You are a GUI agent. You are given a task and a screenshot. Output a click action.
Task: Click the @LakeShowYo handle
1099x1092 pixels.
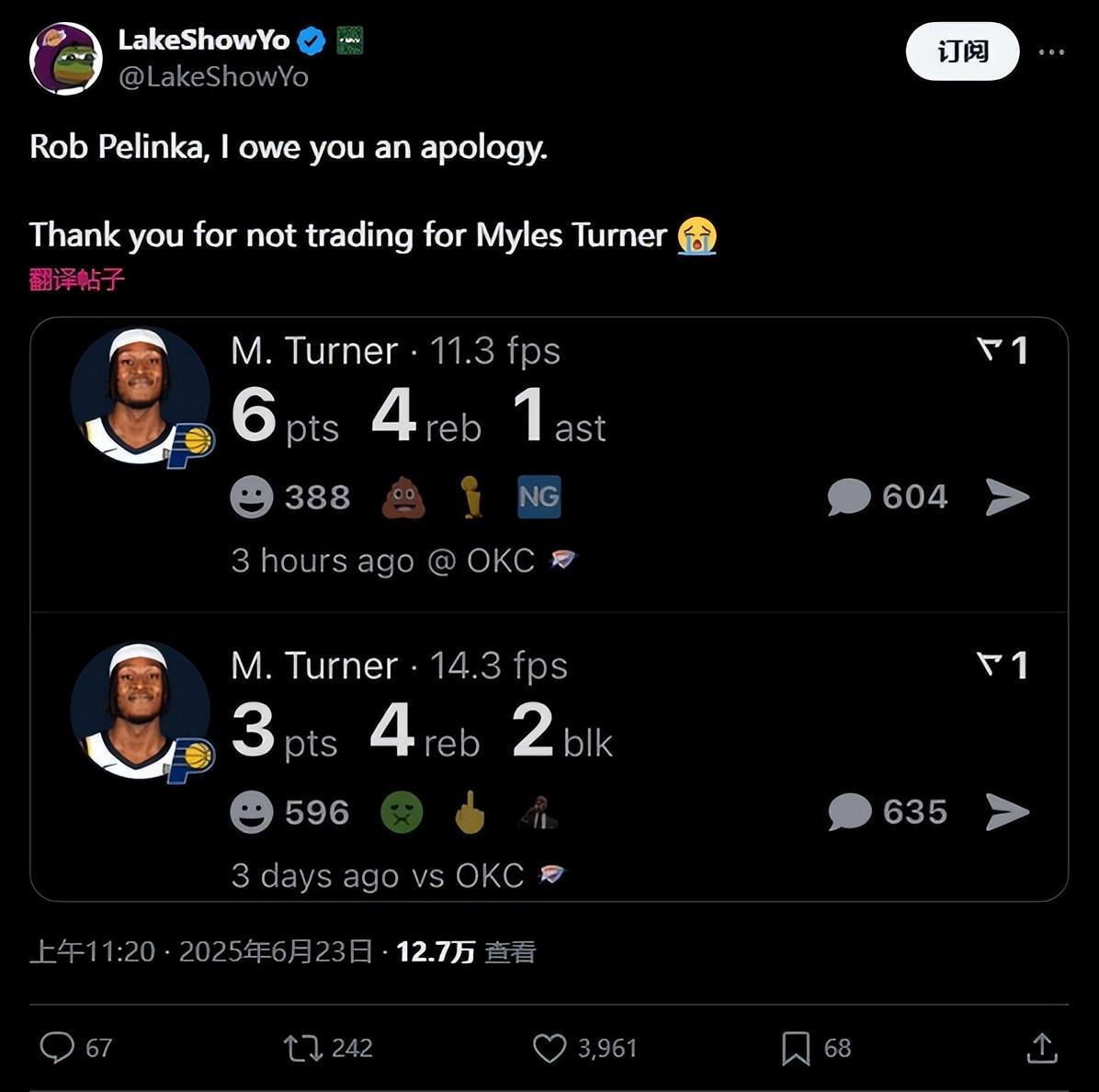[213, 77]
